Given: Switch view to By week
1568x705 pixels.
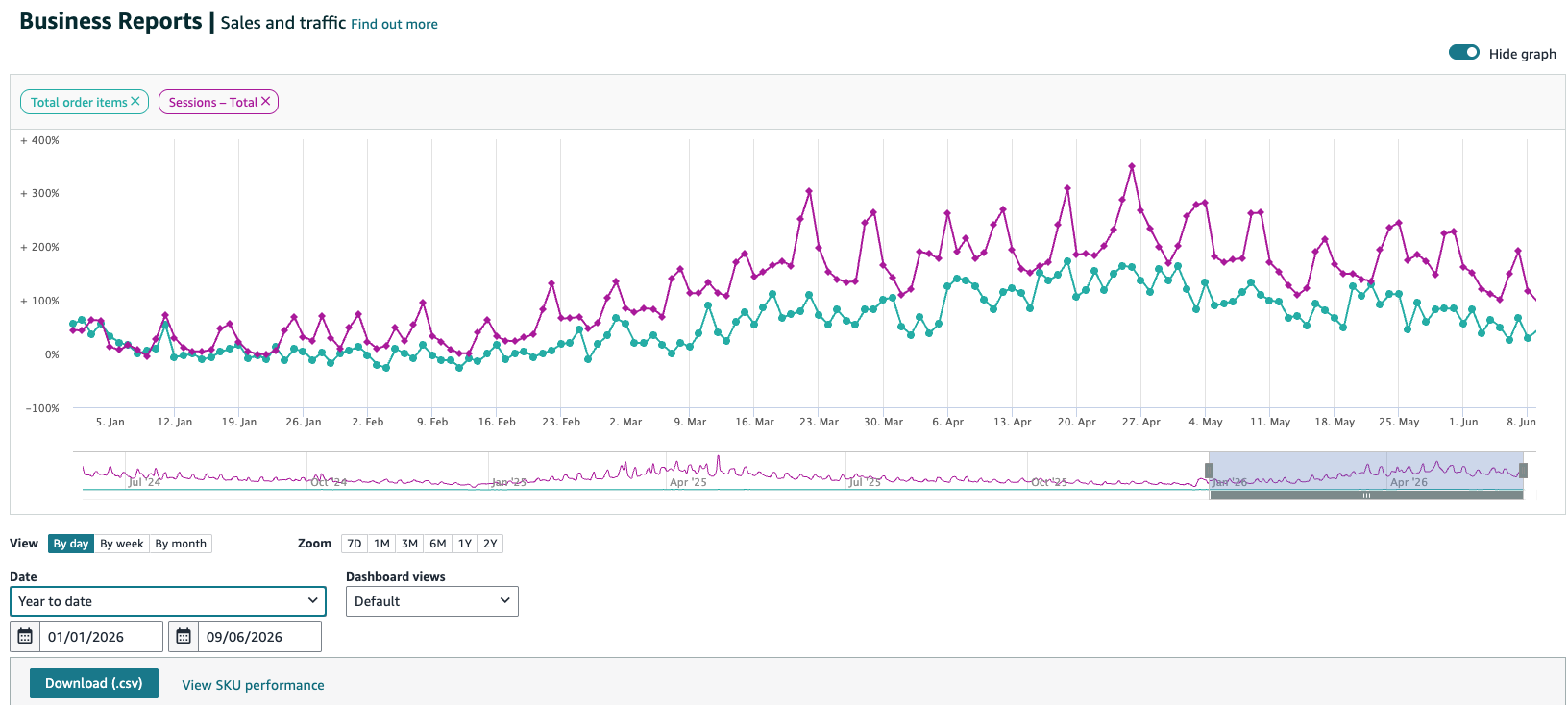Looking at the screenshot, I should tap(122, 544).
